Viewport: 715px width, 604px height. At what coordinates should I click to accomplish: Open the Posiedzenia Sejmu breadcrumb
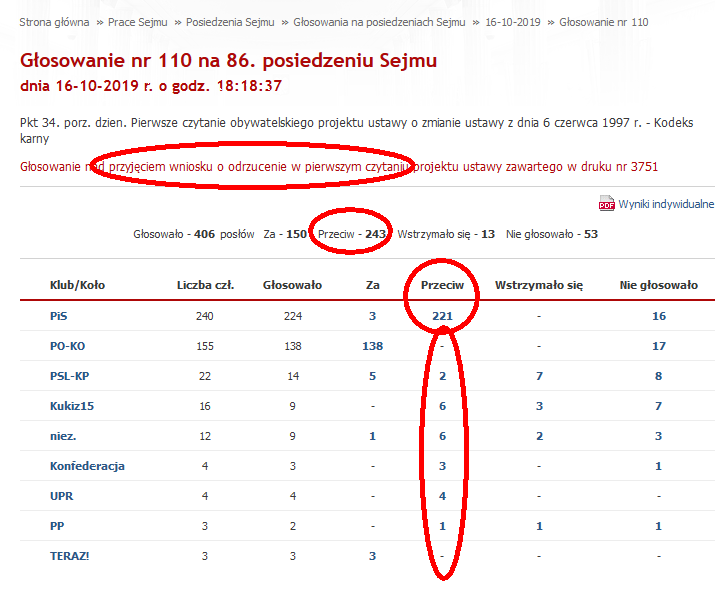coord(230,22)
